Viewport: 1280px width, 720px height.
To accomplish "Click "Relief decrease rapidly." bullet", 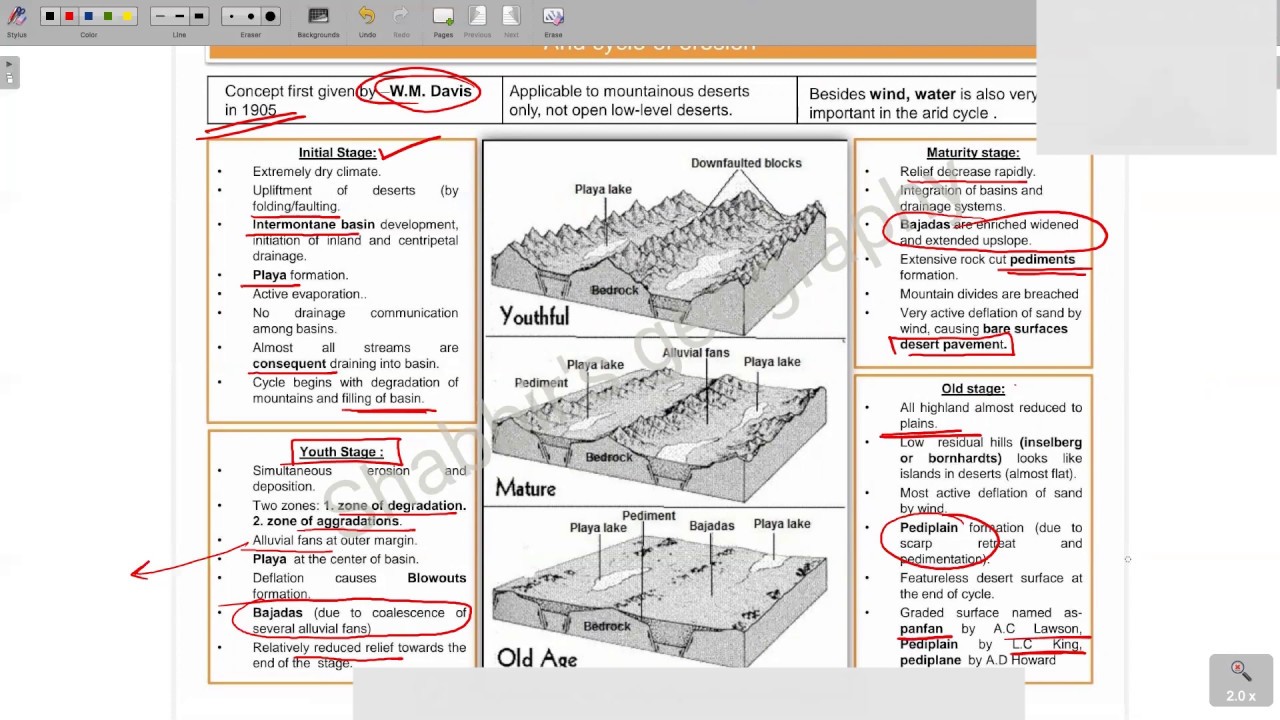I will 967,172.
